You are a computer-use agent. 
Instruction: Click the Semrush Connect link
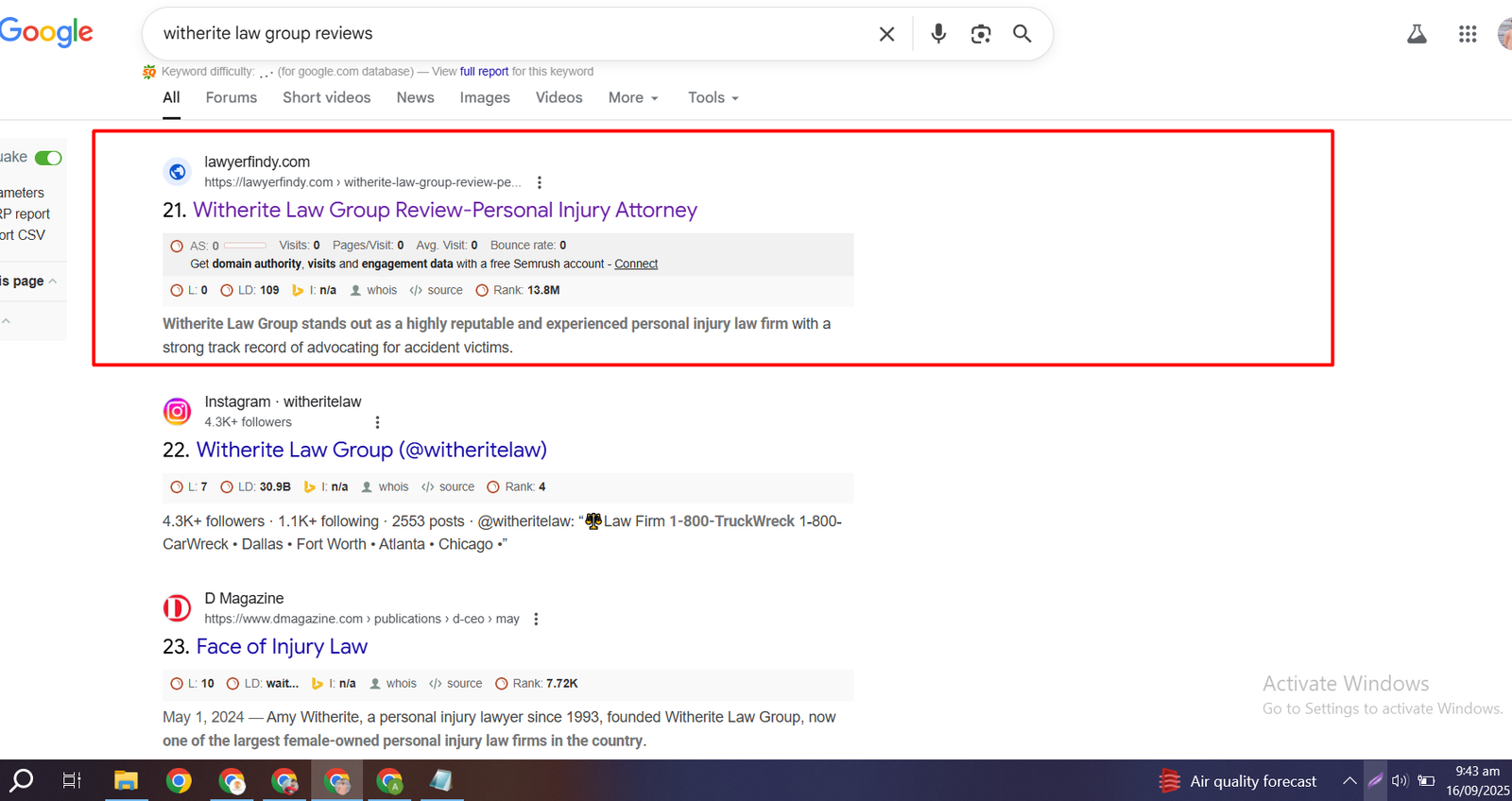coord(636,264)
